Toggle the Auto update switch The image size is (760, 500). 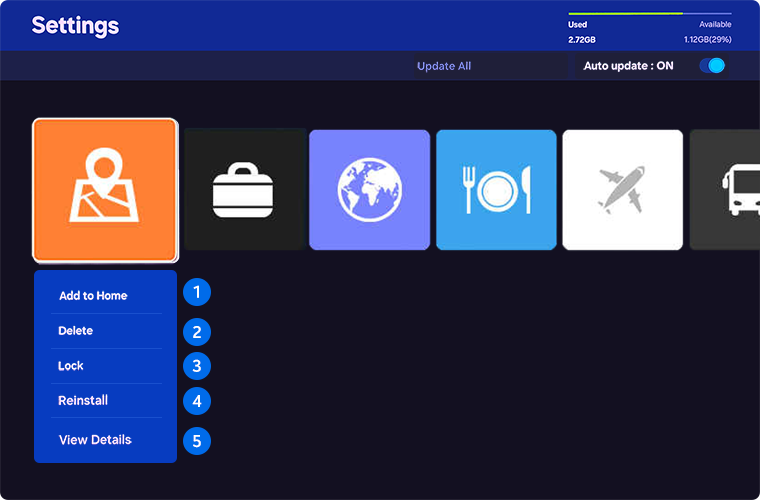point(712,66)
